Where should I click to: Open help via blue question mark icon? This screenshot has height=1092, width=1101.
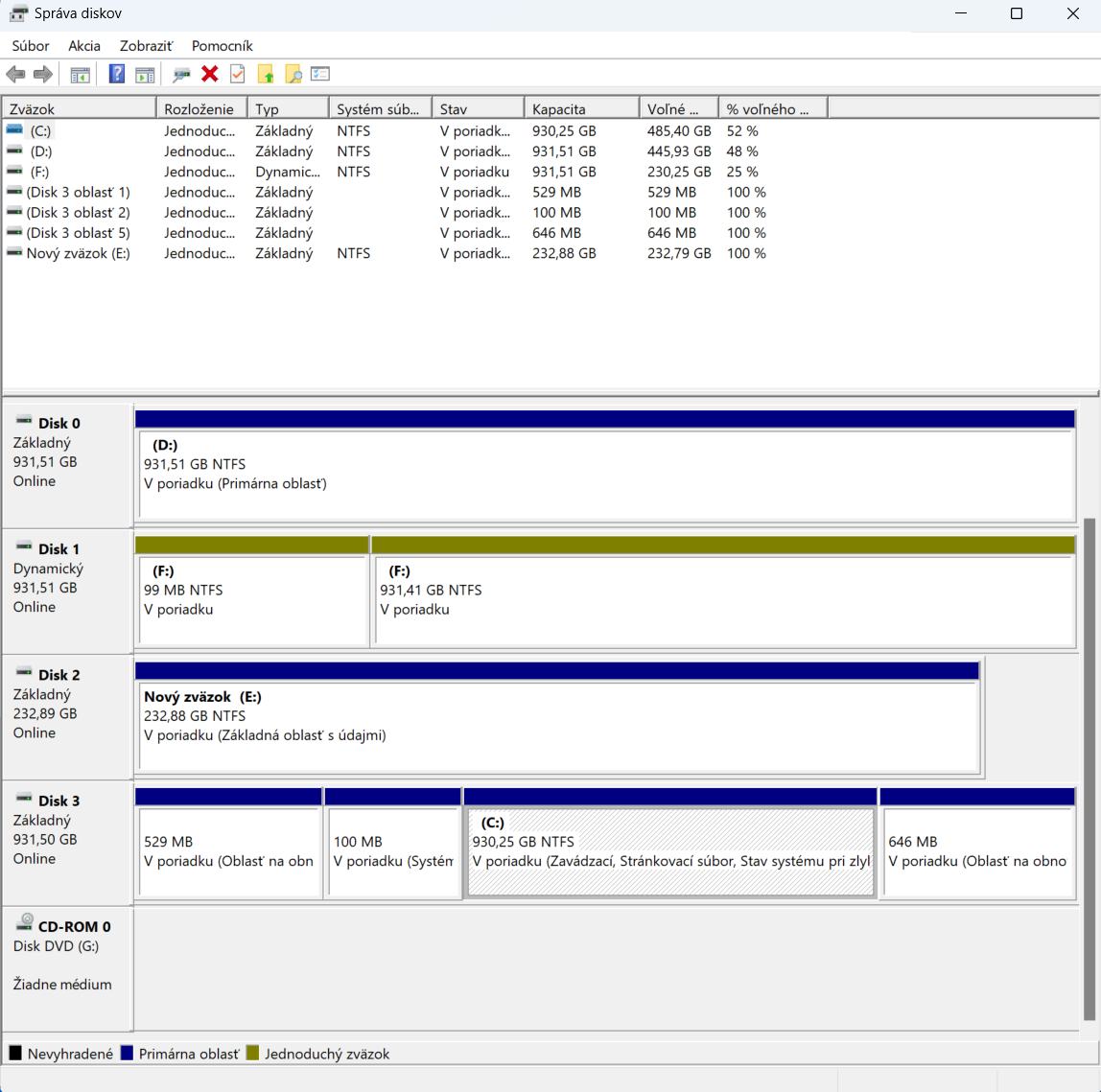click(x=117, y=74)
